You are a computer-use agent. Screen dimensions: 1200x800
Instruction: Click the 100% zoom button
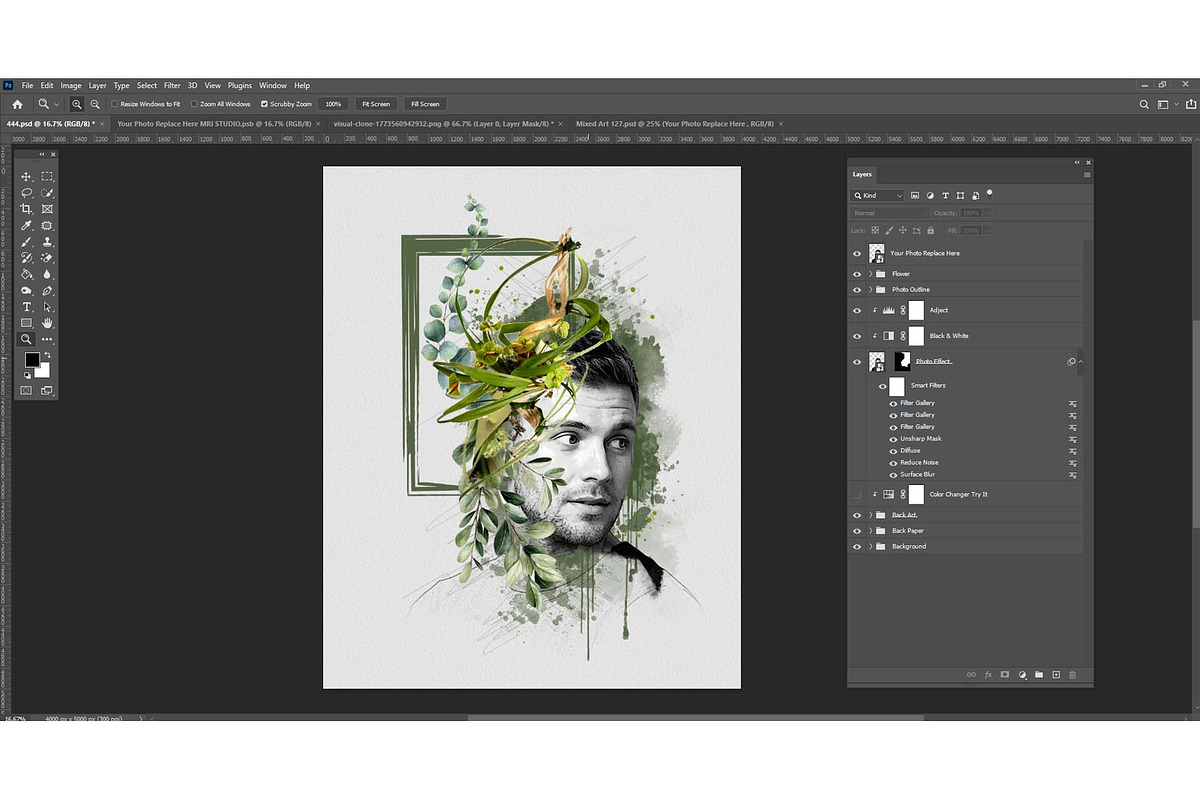(x=334, y=104)
